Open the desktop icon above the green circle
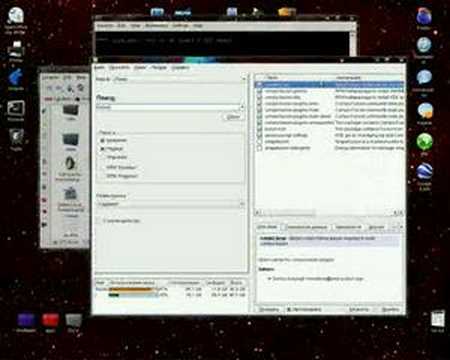Viewport: 450px width, 360px height. pyautogui.click(x=425, y=111)
